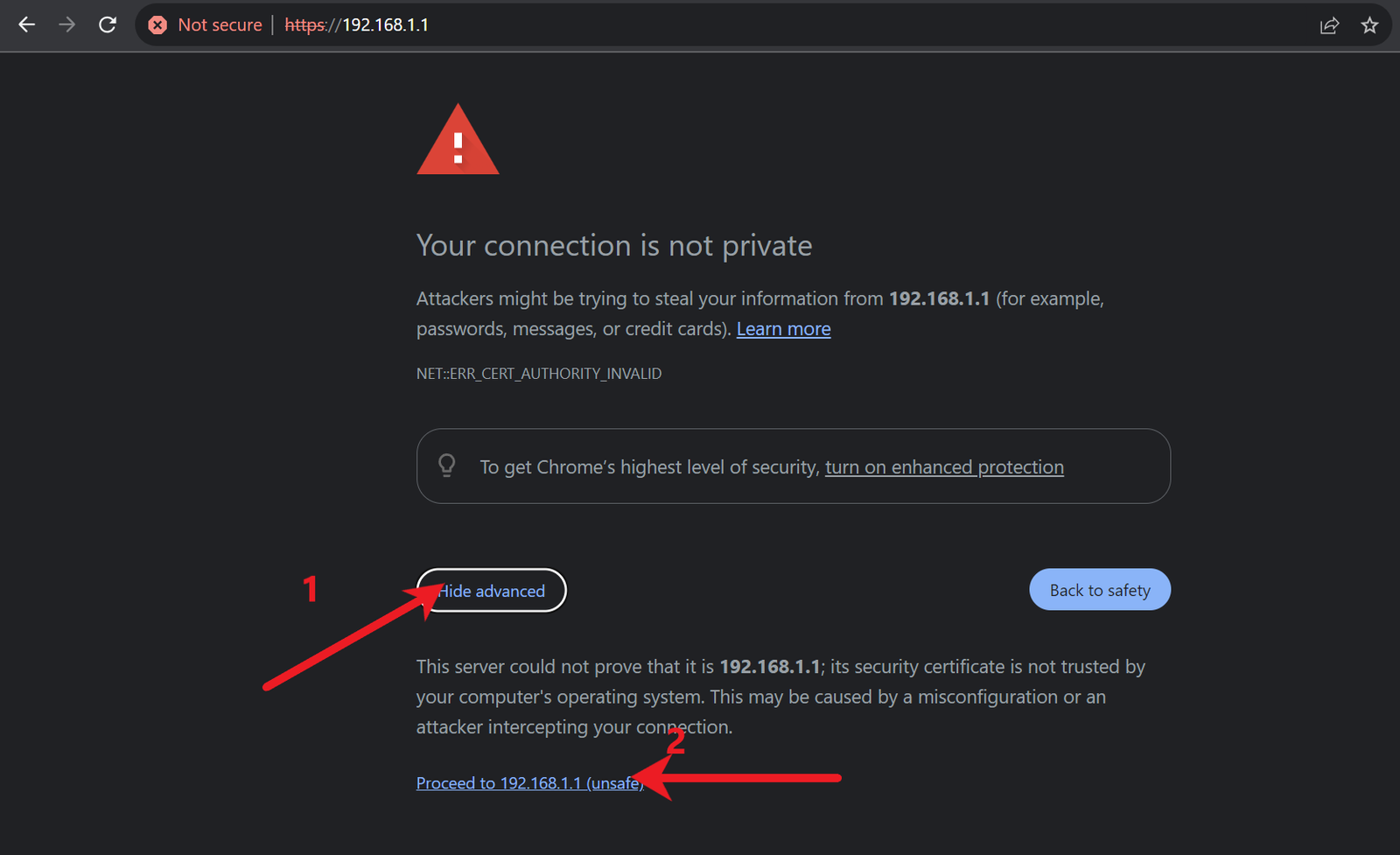1400x855 pixels.
Task: Click the browser forward arrow
Action: (x=66, y=25)
